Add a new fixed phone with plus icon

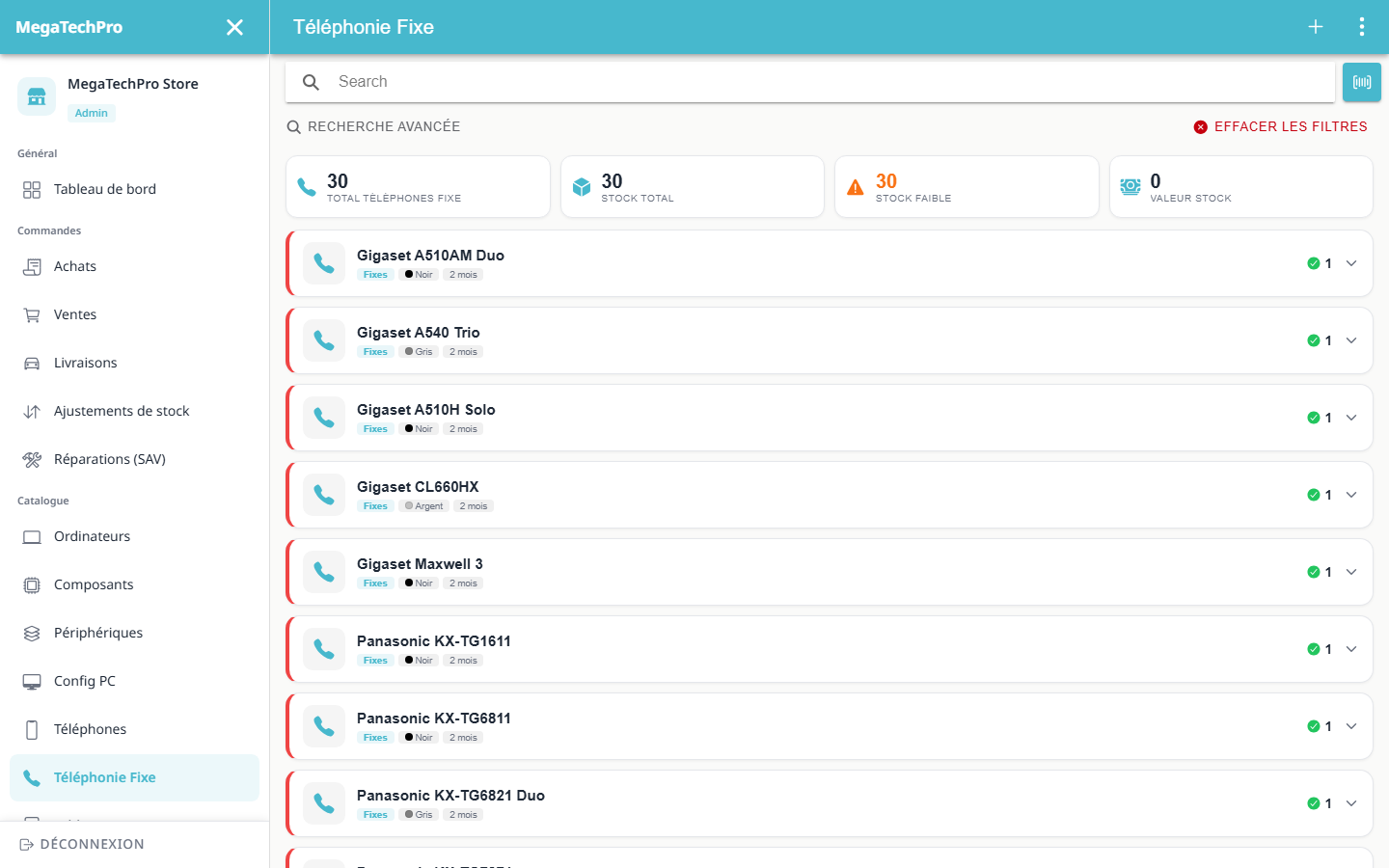tap(1316, 27)
